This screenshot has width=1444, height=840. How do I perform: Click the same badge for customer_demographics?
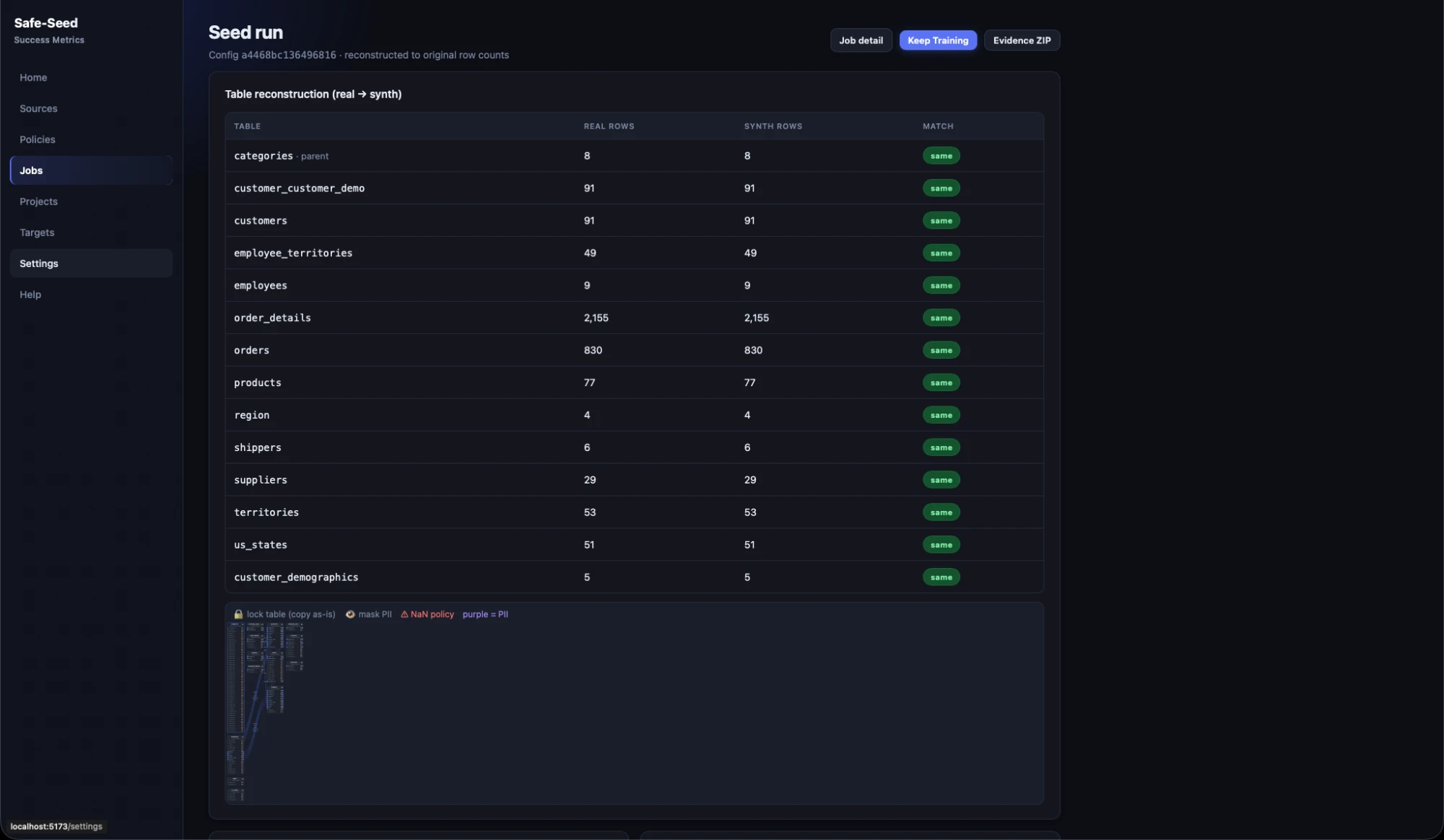pos(941,578)
